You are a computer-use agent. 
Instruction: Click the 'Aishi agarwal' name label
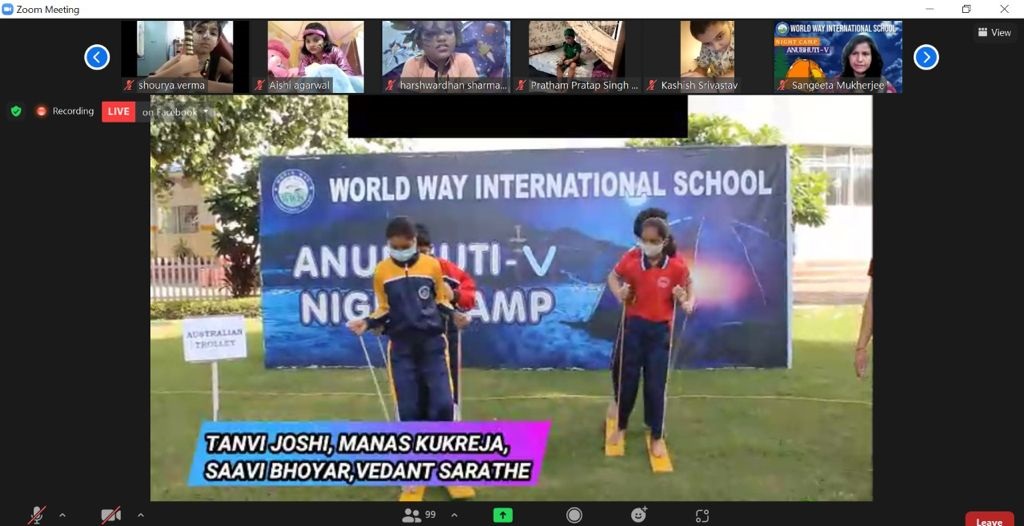pyautogui.click(x=299, y=85)
